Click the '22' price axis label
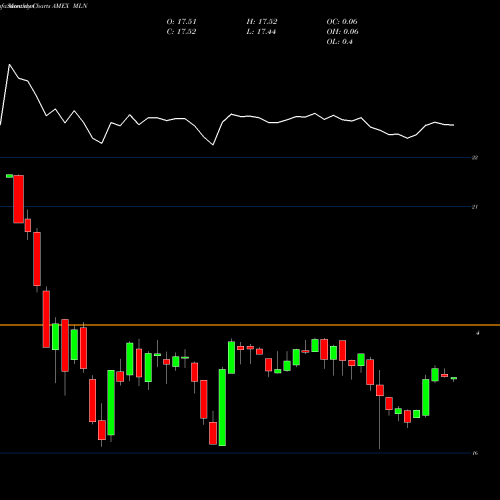 [475, 158]
